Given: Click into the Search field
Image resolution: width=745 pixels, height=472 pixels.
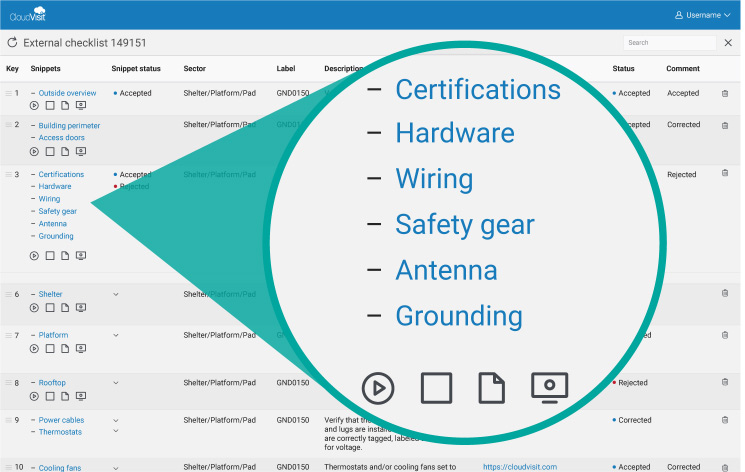Looking at the screenshot, I should tap(669, 42).
